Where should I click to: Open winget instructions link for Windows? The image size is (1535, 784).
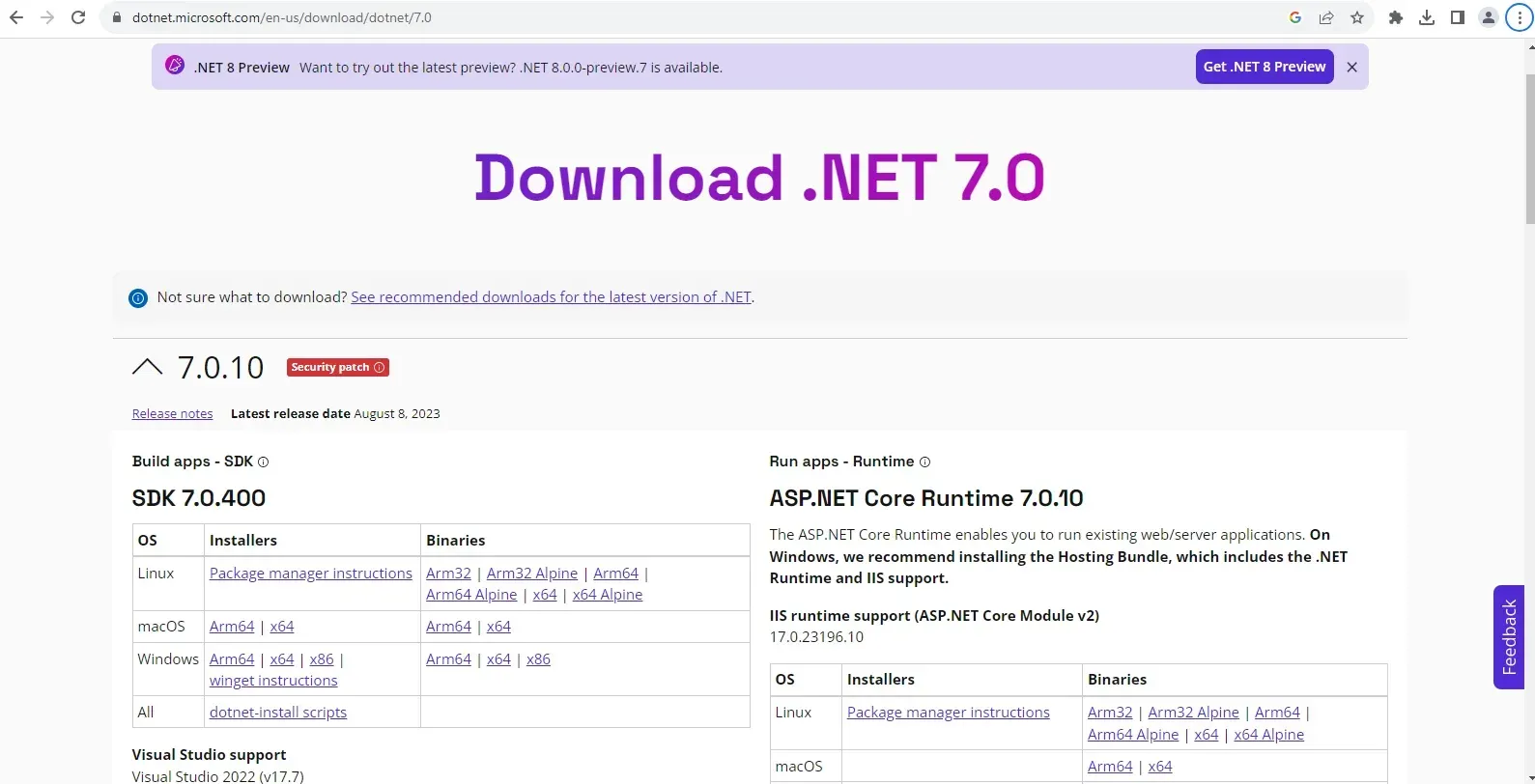(x=273, y=681)
